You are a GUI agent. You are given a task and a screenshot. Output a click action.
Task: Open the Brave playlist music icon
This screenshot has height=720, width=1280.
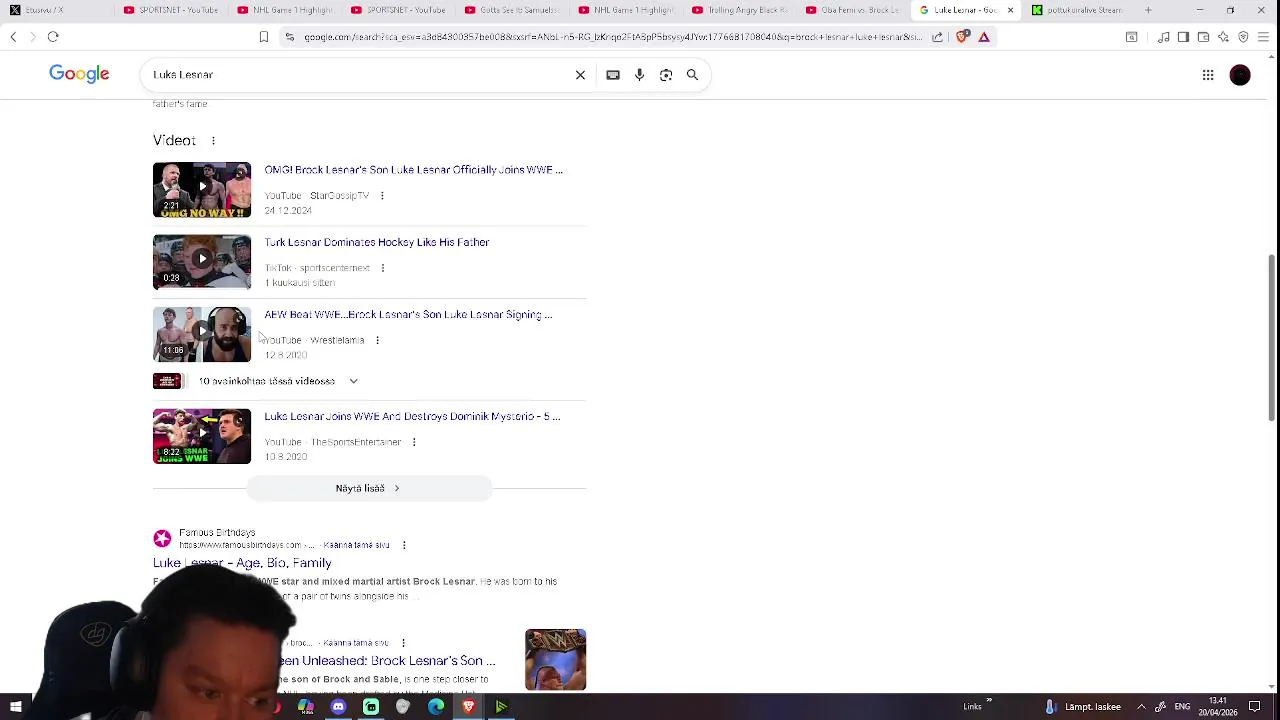[1164, 37]
